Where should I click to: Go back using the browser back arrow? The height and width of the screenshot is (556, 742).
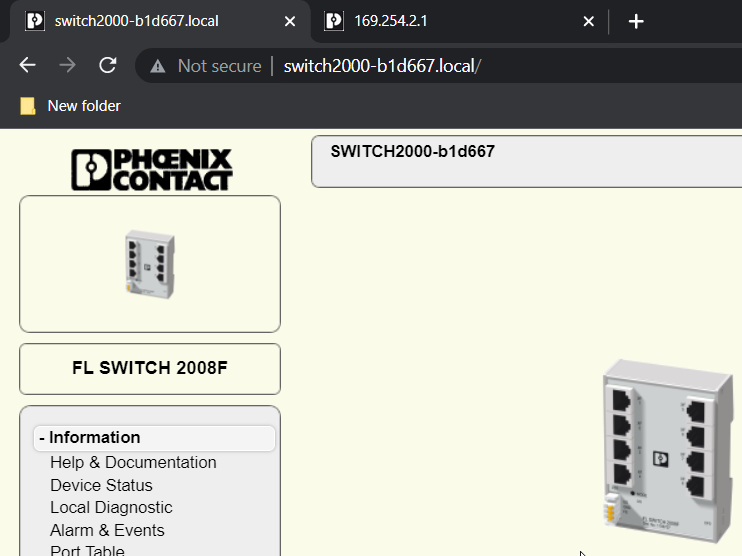tap(27, 65)
